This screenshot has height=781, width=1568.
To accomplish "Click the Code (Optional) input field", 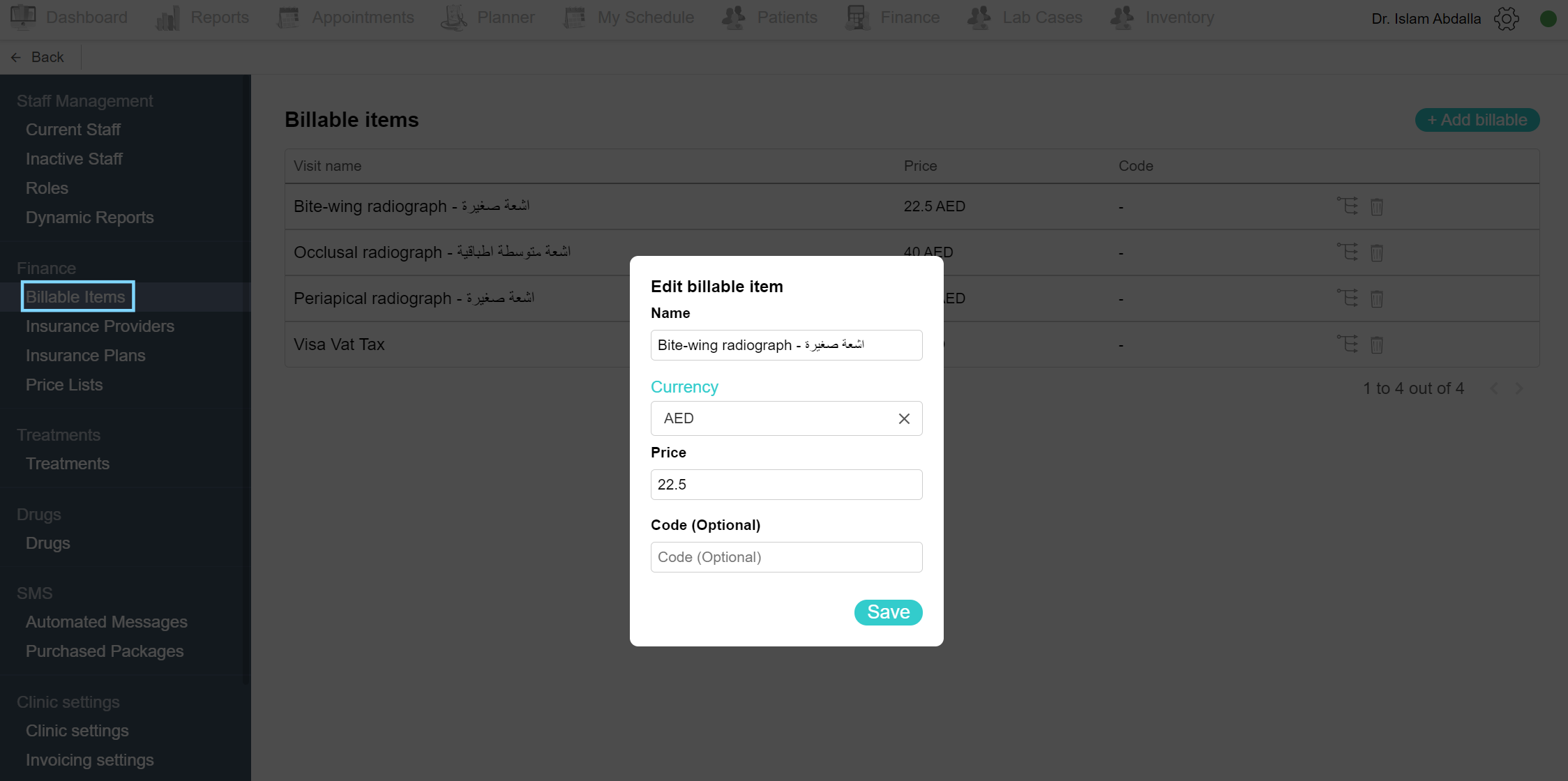I will tap(786, 557).
